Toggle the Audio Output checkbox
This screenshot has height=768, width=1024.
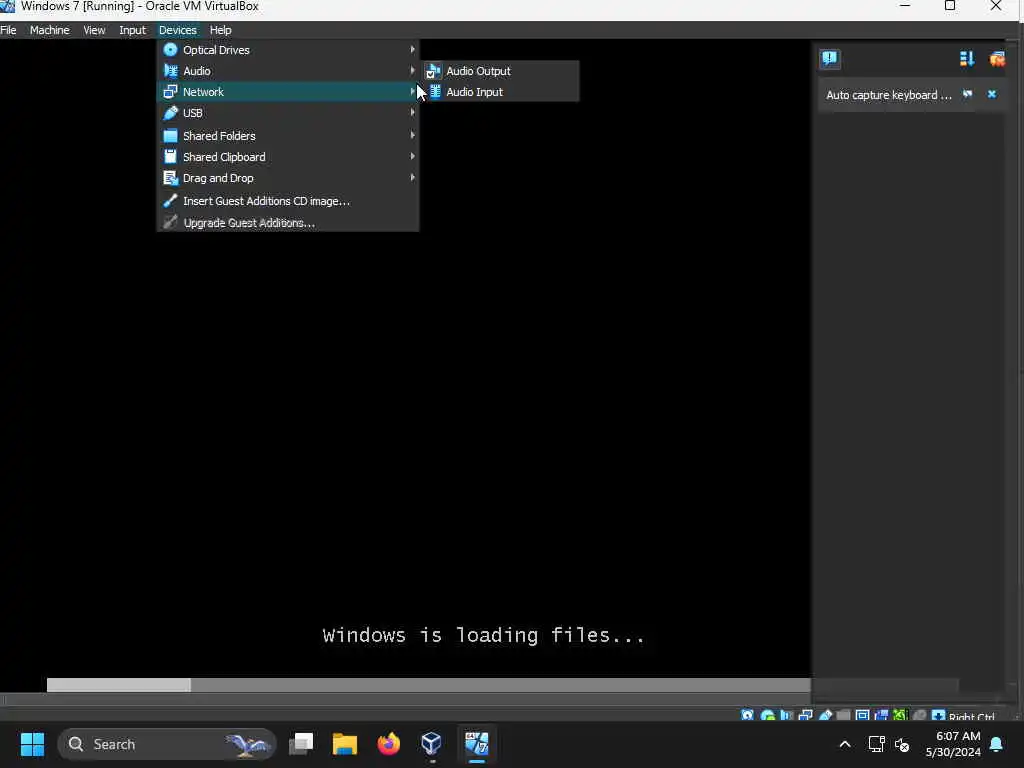tap(501, 71)
